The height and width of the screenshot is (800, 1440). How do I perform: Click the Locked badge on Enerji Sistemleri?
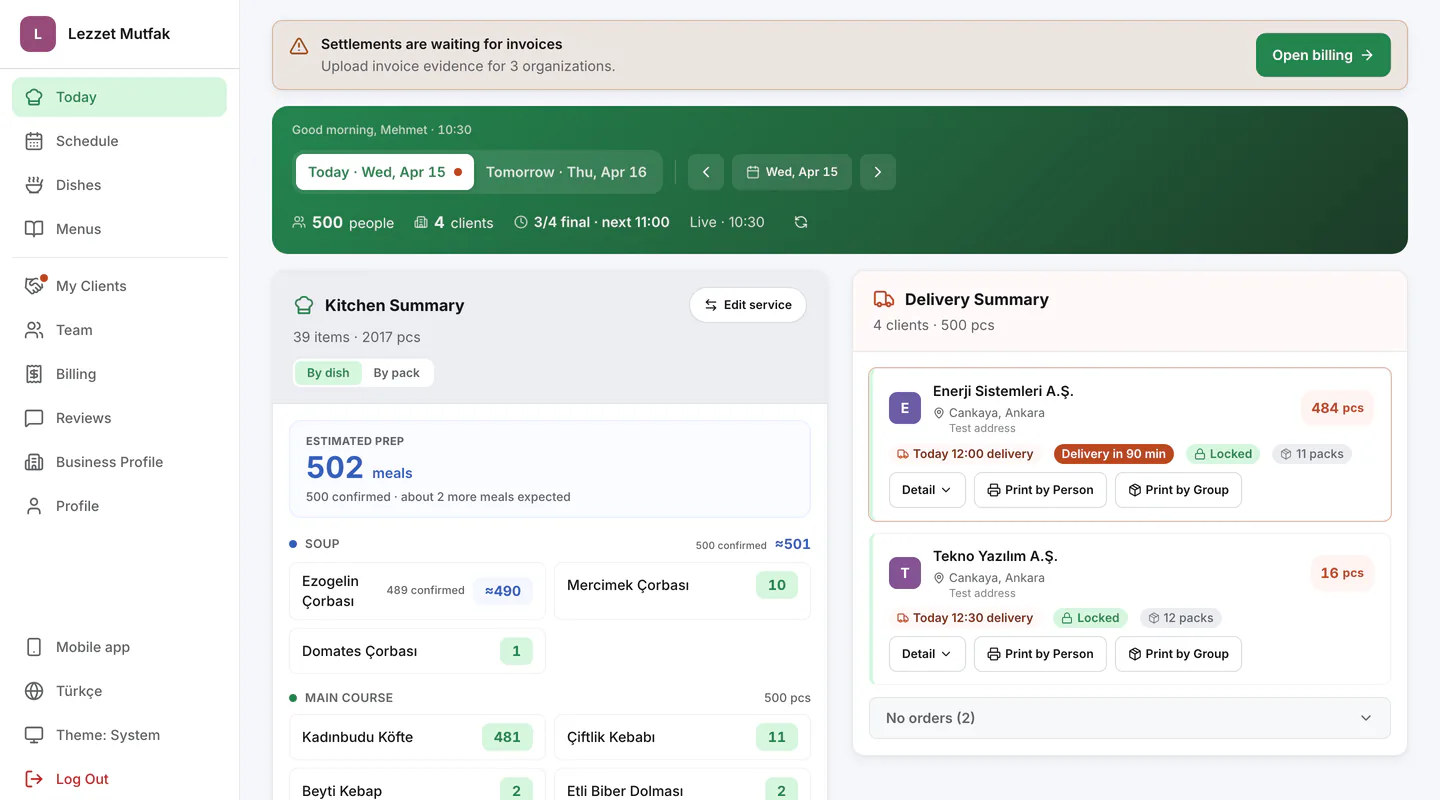tap(1225, 454)
